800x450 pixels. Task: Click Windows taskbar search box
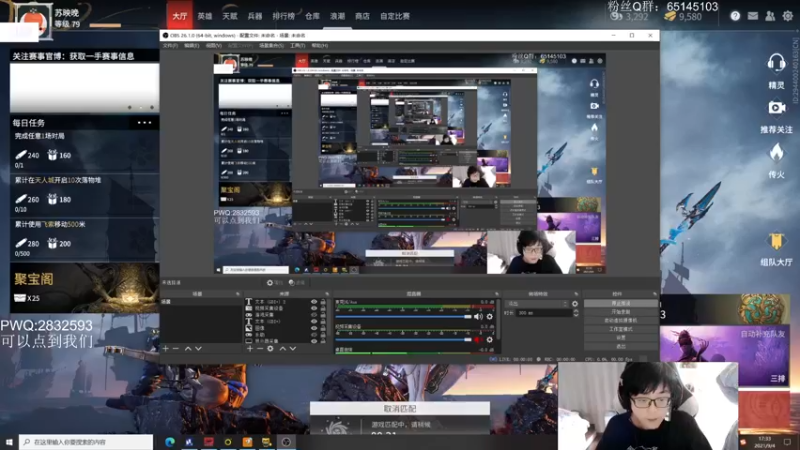86,442
